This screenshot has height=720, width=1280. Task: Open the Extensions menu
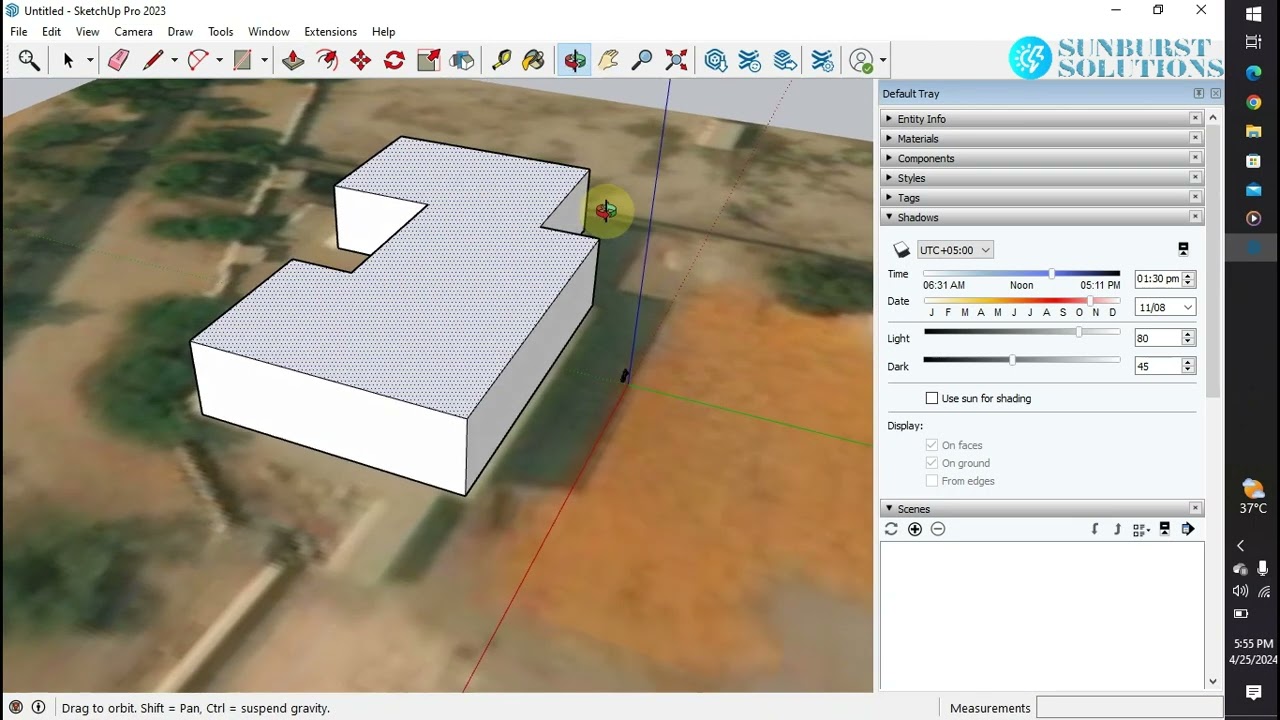point(330,32)
